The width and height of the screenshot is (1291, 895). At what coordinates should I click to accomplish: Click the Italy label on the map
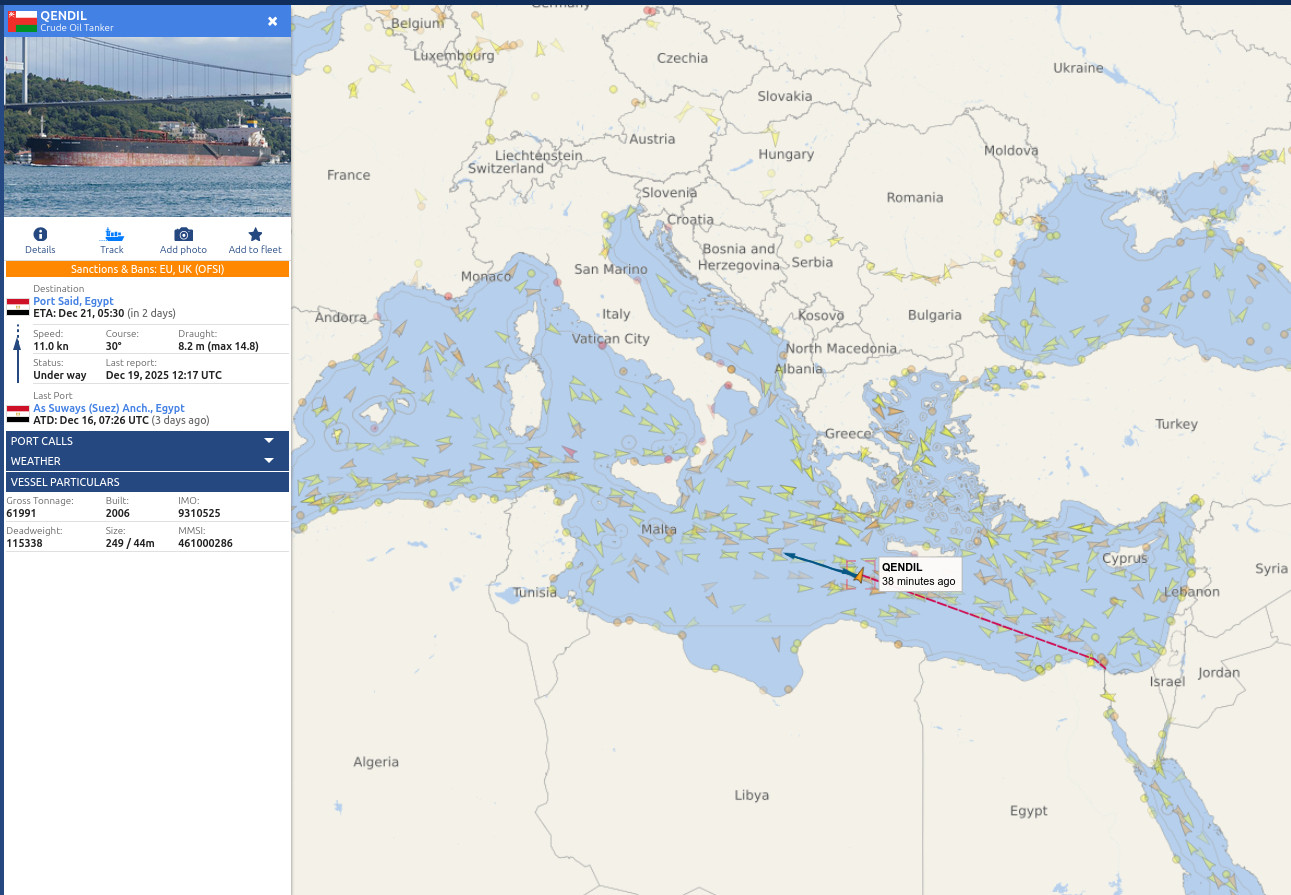(616, 314)
